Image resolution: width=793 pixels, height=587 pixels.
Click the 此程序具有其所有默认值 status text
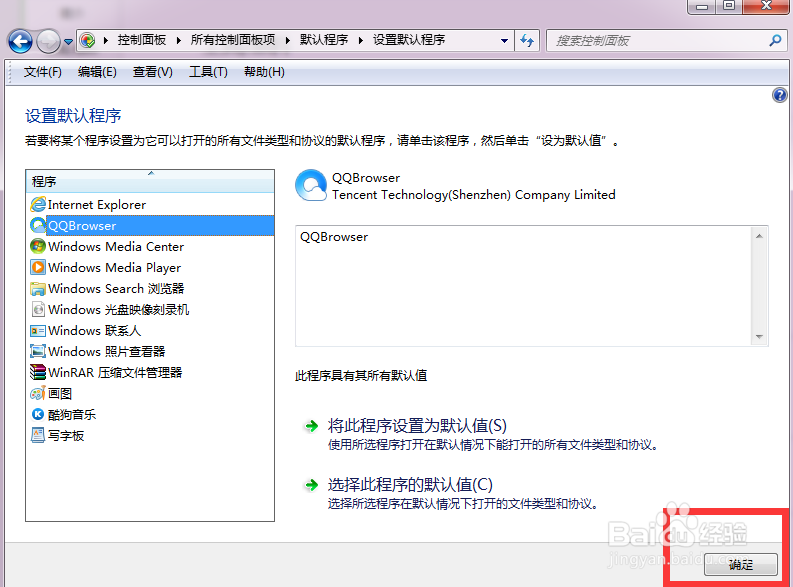[x=361, y=376]
